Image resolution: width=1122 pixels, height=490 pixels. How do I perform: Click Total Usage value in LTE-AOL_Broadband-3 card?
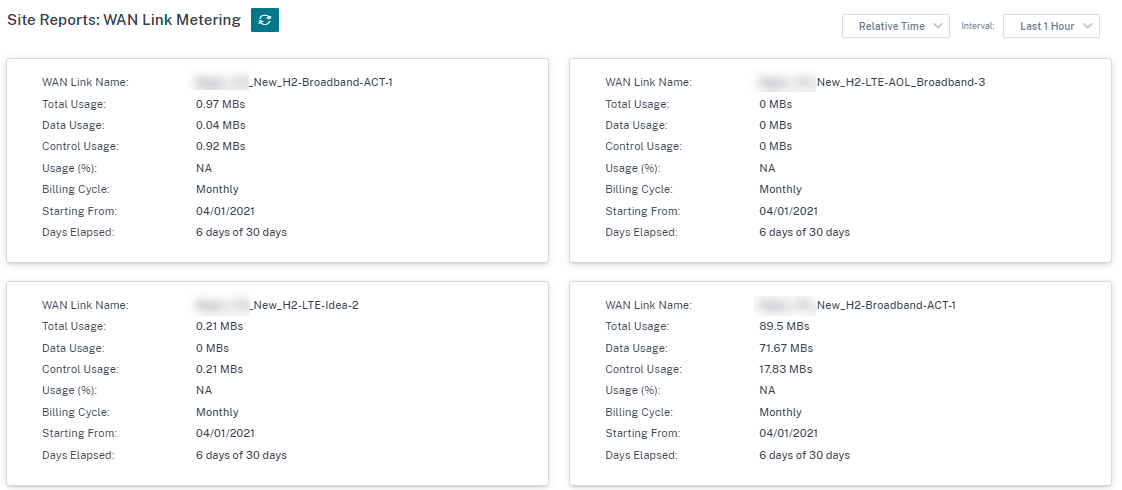pos(776,104)
